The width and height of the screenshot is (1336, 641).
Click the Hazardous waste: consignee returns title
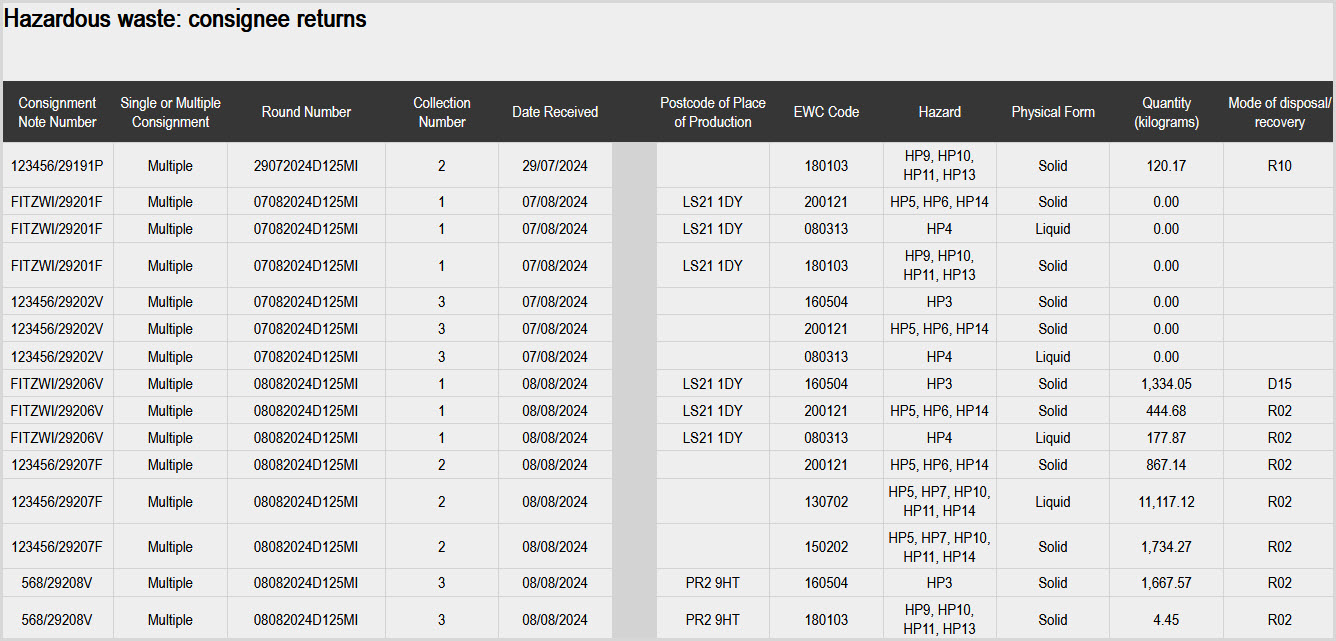point(186,19)
